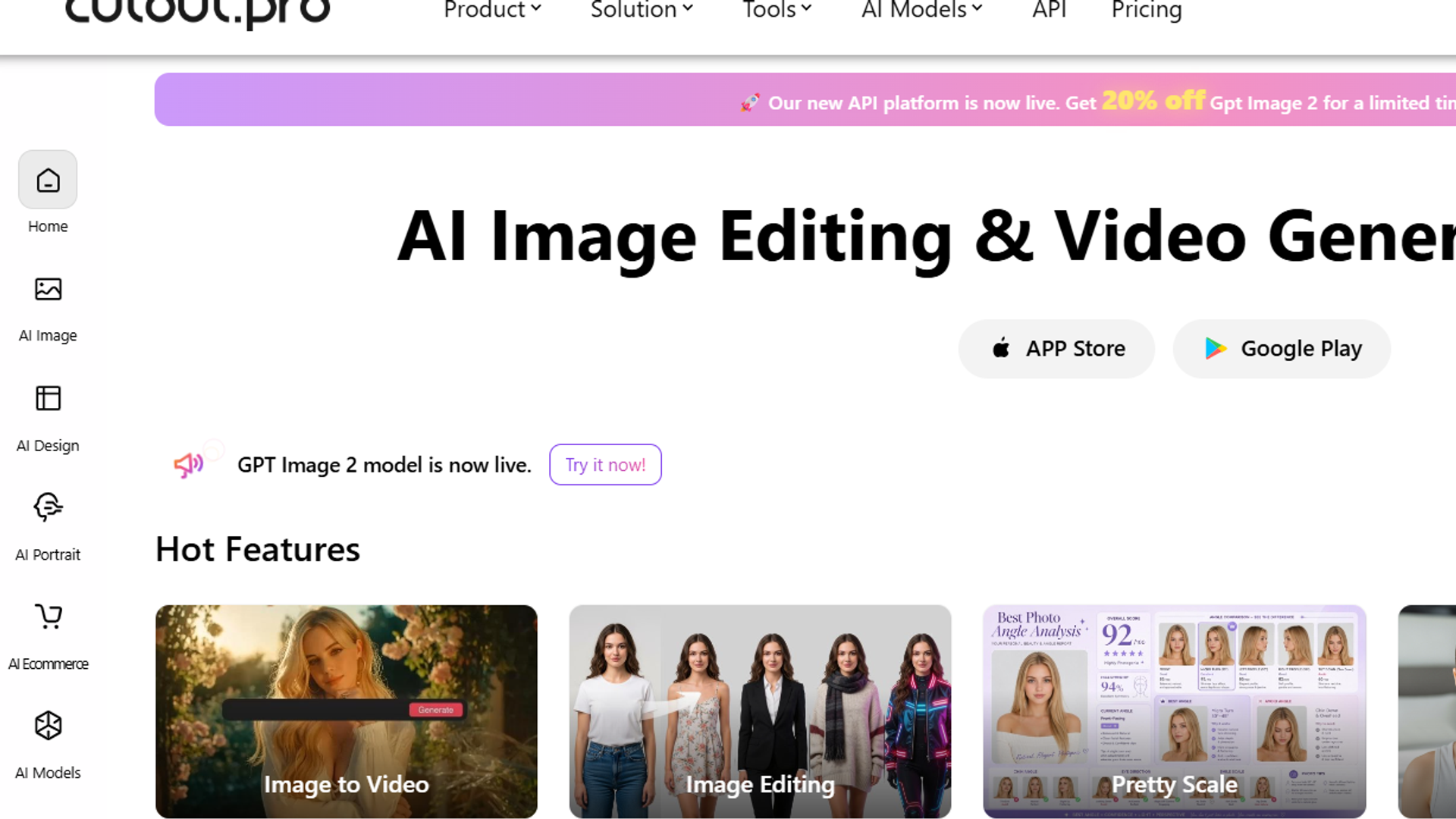Image resolution: width=1456 pixels, height=819 pixels.
Task: Click the AI Models label in sidebar
Action: (48, 773)
